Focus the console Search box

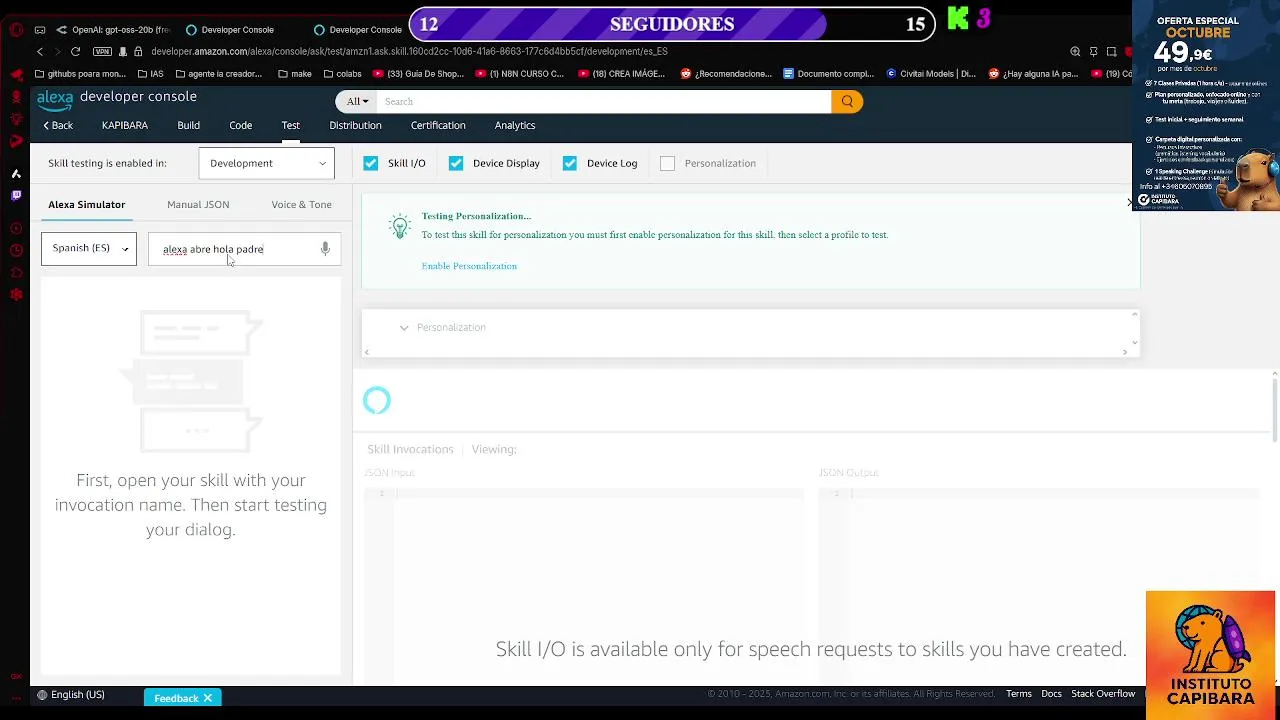(x=604, y=101)
